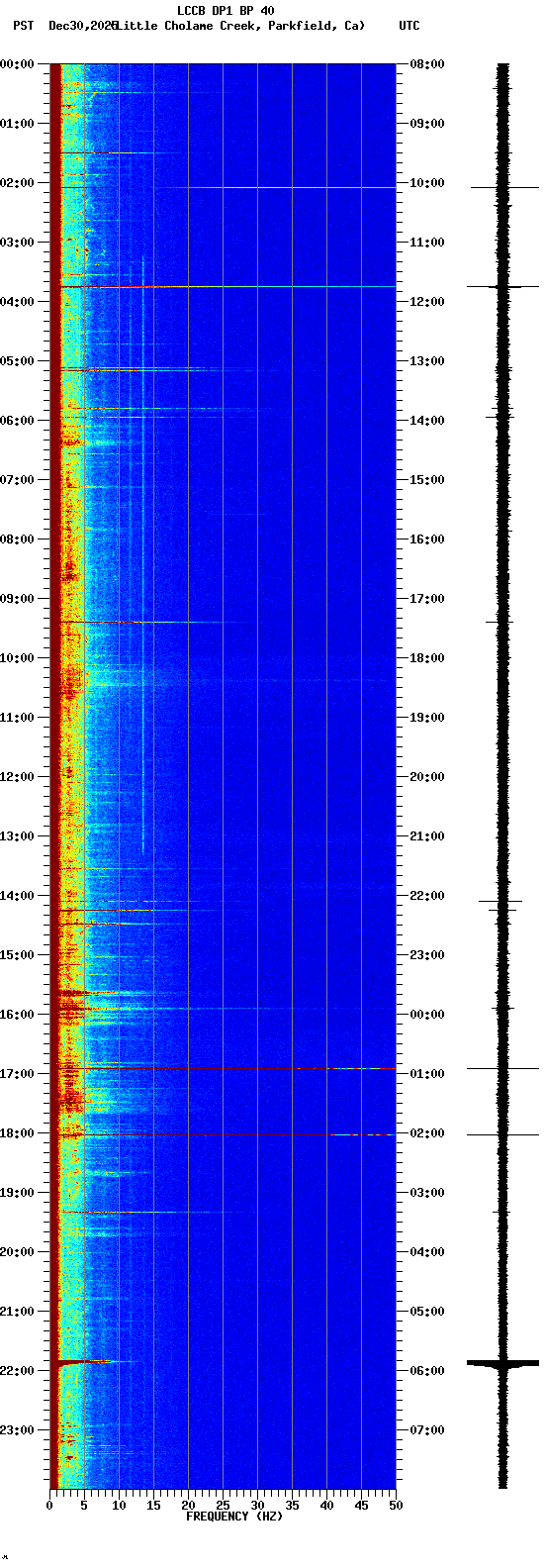Select the 12:00 UTC time label
This screenshot has height=1568, width=546.
tap(427, 302)
